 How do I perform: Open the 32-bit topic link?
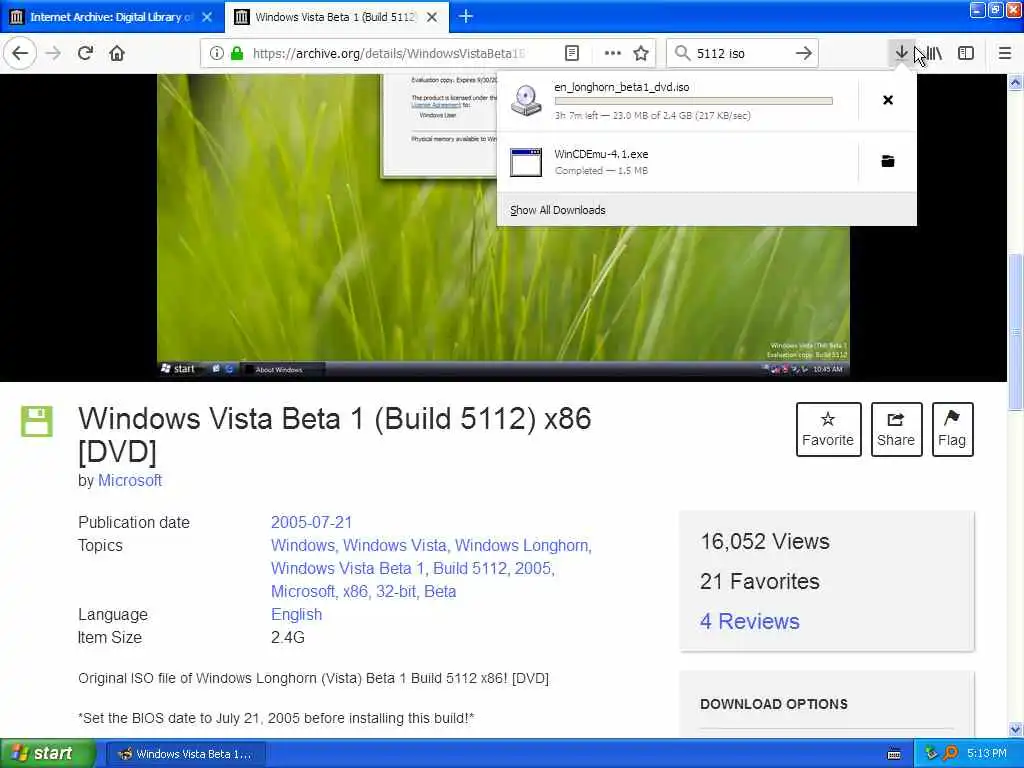pyautogui.click(x=396, y=591)
